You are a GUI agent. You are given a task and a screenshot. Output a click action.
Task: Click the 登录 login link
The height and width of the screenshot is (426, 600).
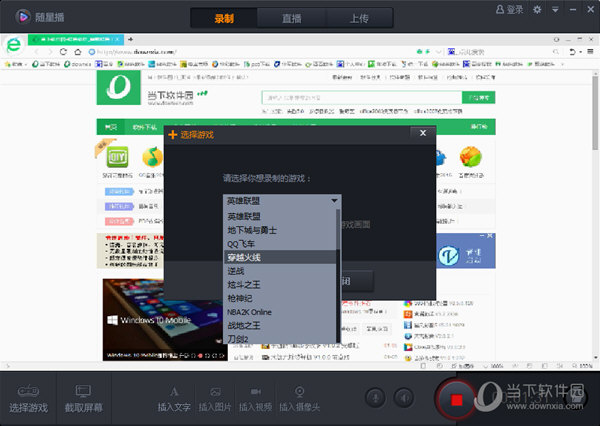(x=511, y=10)
